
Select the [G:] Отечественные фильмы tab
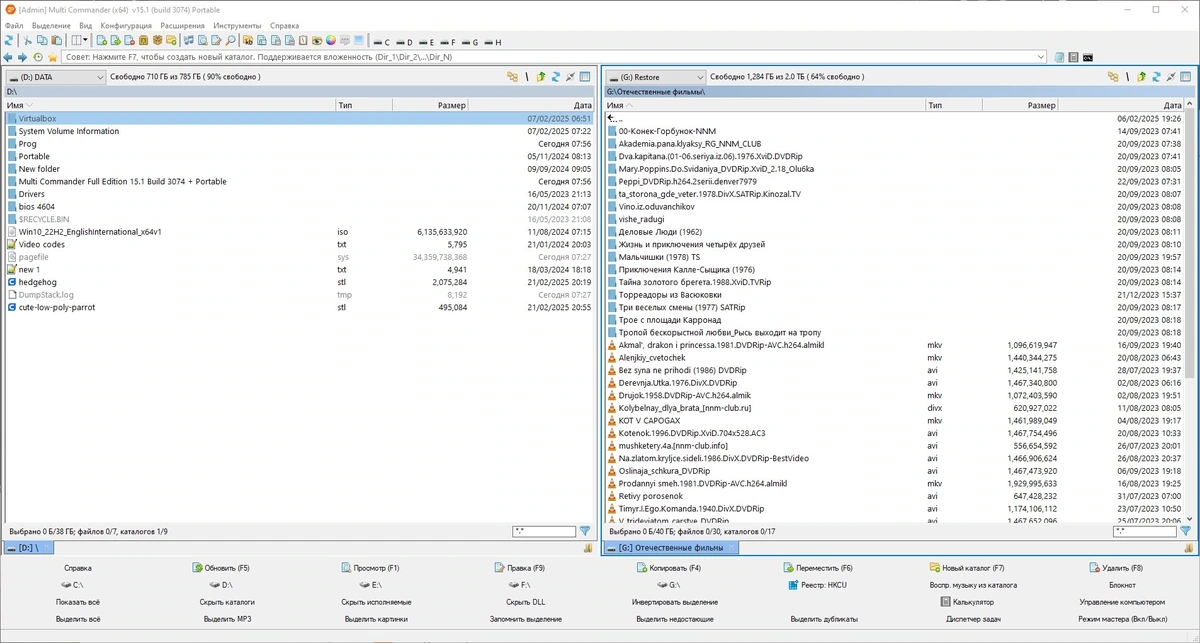(x=671, y=548)
